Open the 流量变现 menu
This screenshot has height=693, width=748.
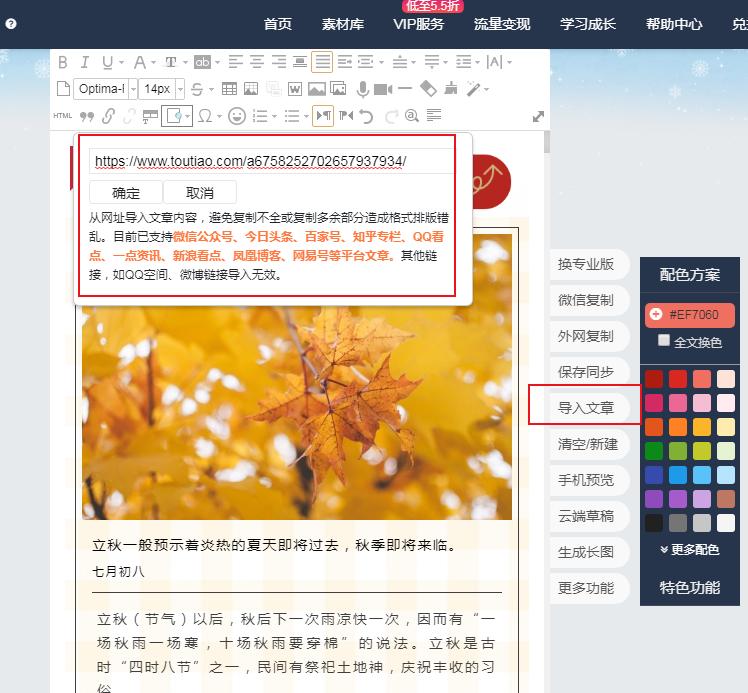[x=502, y=24]
